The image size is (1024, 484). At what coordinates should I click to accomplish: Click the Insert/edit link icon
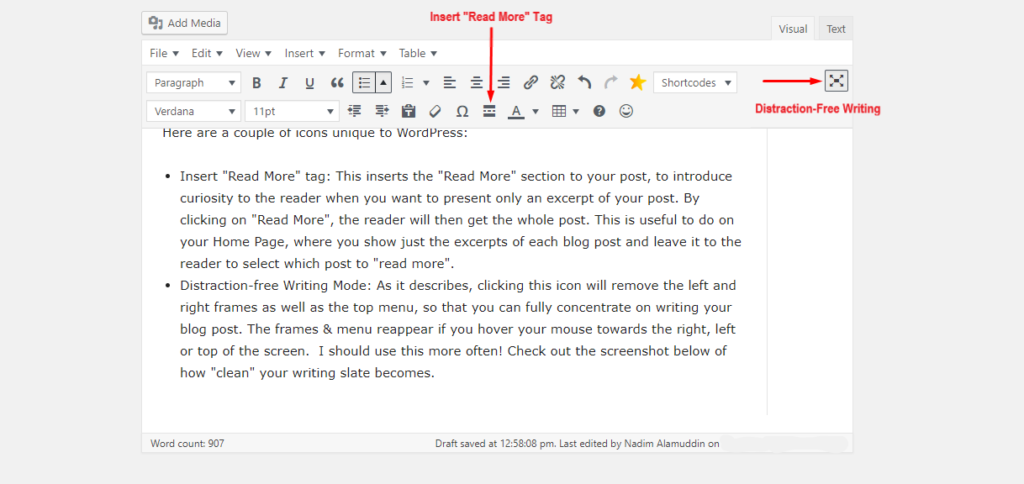(531, 83)
